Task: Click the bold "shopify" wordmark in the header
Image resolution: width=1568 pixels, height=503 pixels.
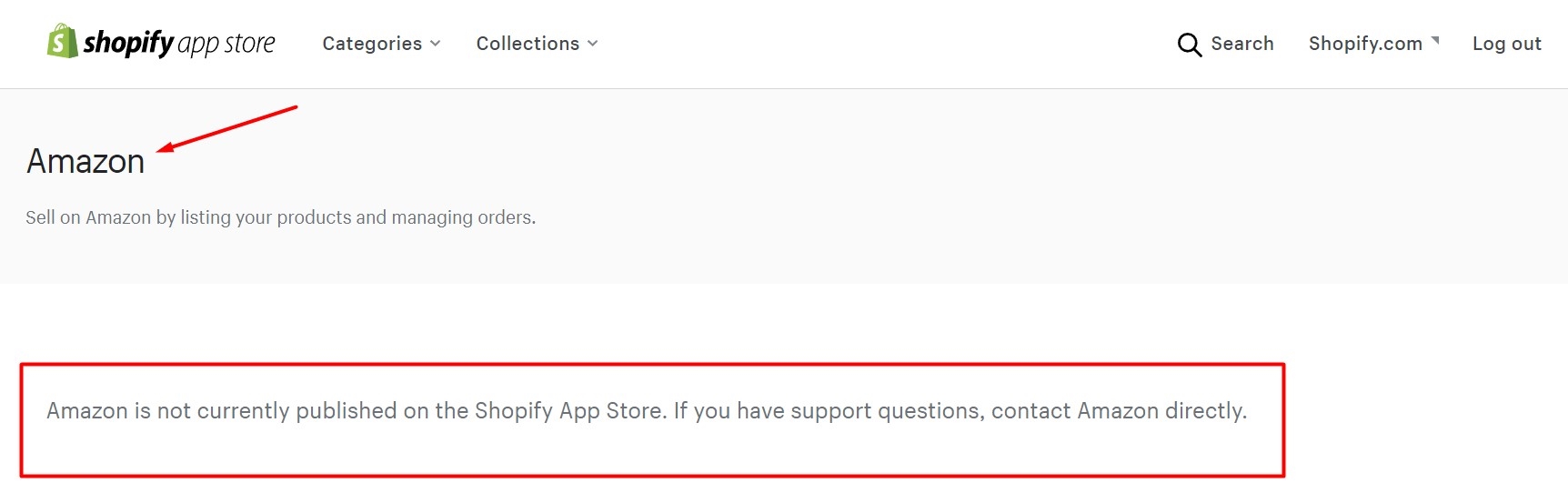Action: coord(128,43)
